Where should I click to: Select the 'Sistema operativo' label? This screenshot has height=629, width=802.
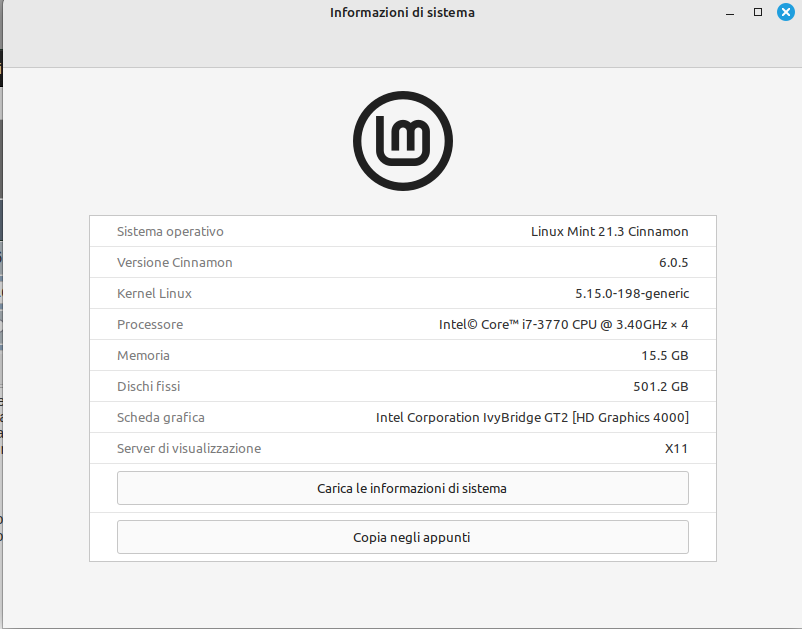170,232
